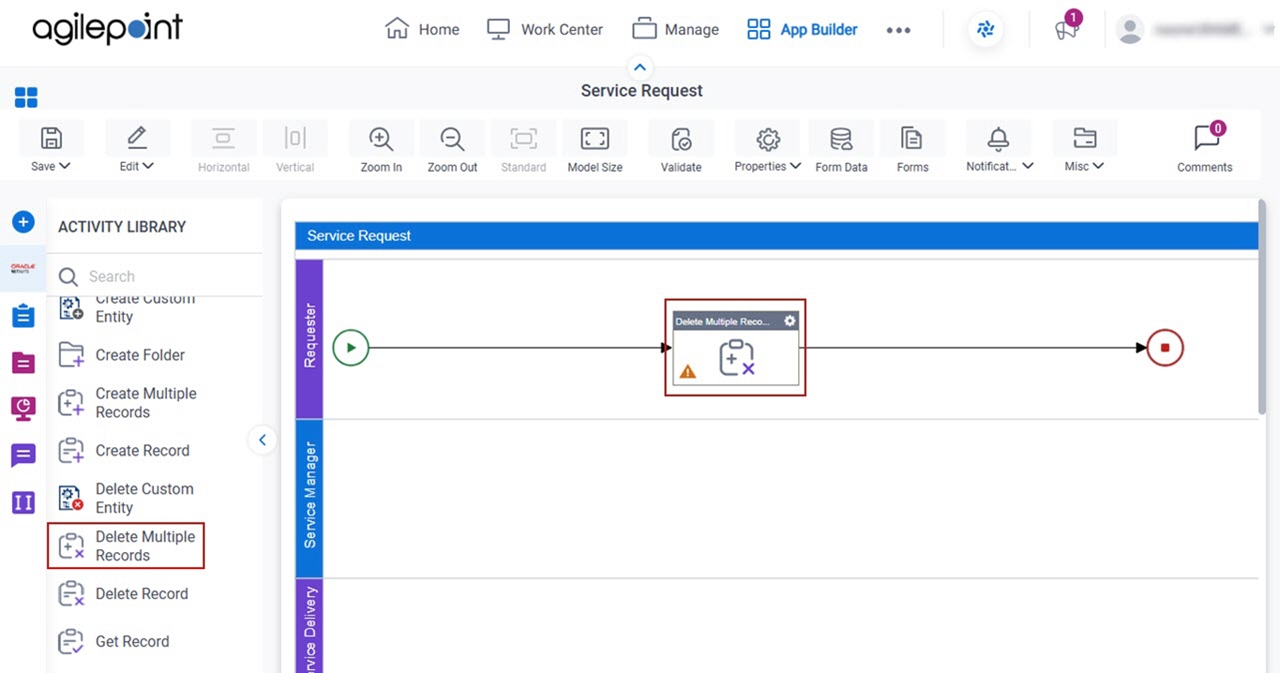The height and width of the screenshot is (673, 1280).
Task: Click the green Start event node
Action: 351,348
